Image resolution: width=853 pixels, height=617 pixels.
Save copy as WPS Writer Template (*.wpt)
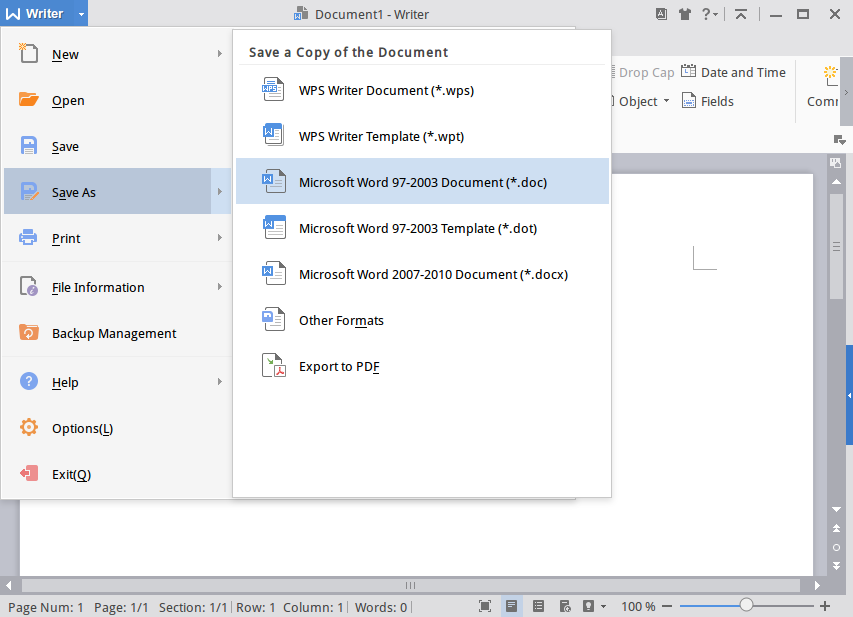coord(422,135)
